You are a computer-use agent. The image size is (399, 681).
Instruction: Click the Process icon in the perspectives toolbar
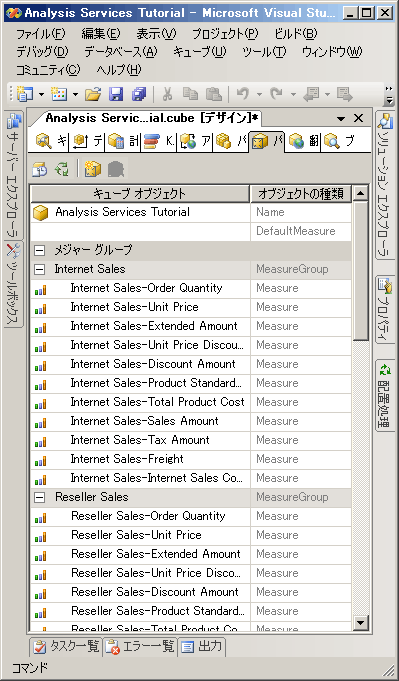pyautogui.click(x=40, y=169)
